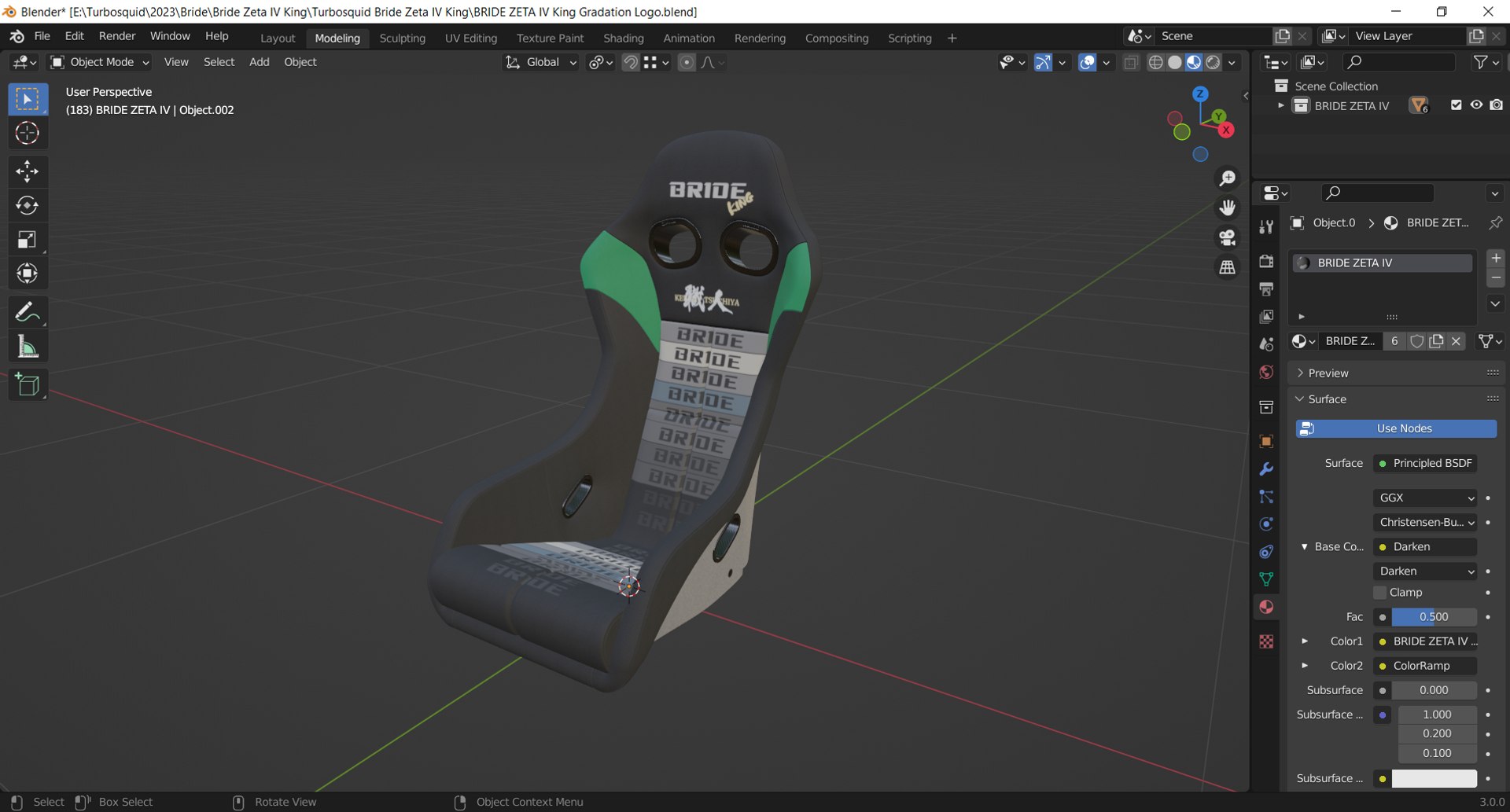Viewport: 1510px width, 812px height.
Task: Toggle proportional editing button
Action: tap(687, 62)
